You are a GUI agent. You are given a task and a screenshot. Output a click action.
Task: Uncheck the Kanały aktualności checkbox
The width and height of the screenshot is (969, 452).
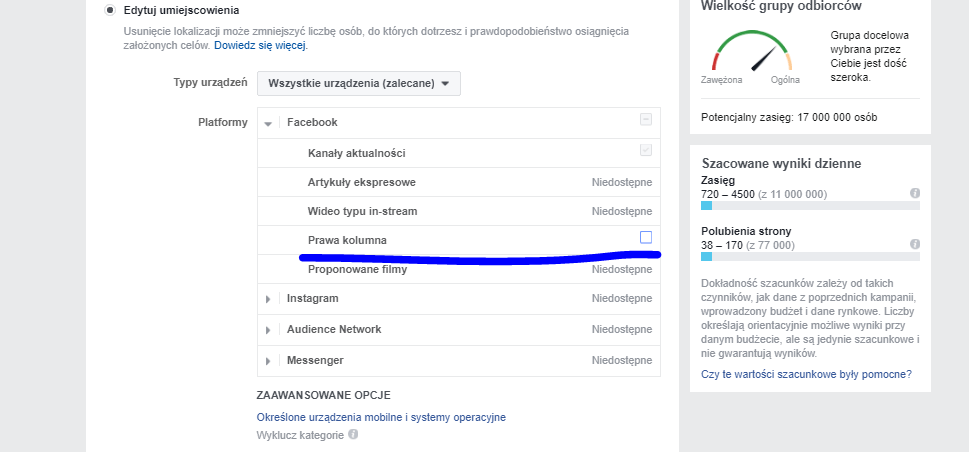click(x=646, y=150)
